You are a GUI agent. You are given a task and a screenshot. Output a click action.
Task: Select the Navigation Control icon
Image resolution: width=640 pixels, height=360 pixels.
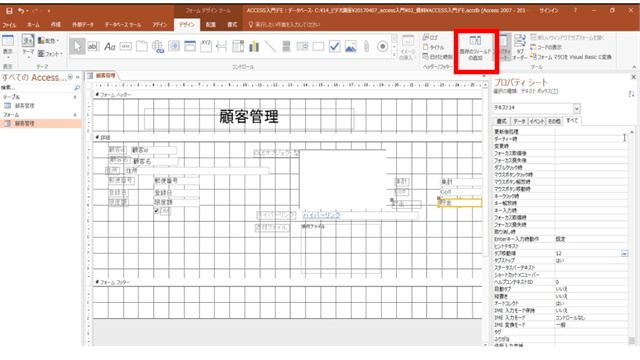(190, 47)
